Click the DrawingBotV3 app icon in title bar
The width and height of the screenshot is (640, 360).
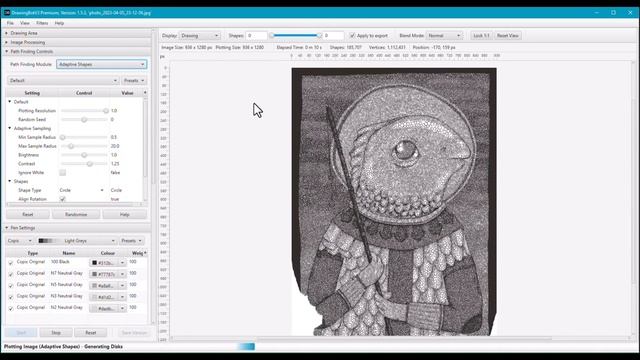point(7,13)
